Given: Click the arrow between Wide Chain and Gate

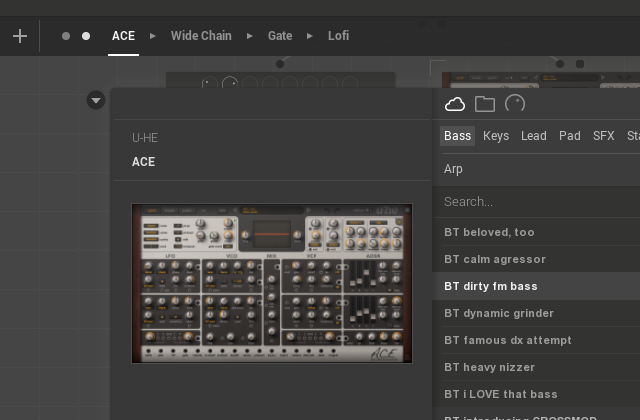Looking at the screenshot, I should pyautogui.click(x=249, y=36).
